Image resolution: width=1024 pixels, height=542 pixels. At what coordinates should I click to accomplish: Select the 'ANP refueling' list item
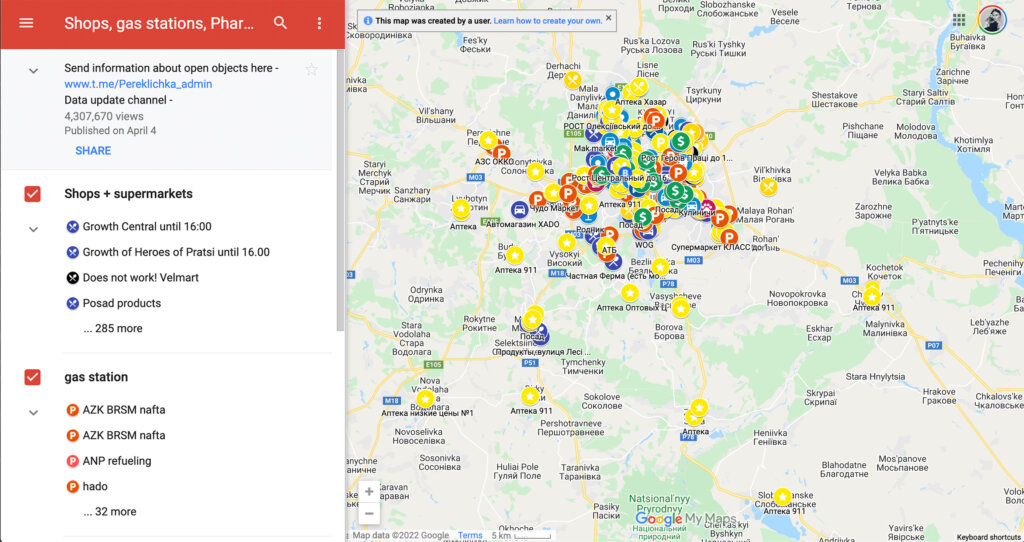116,461
